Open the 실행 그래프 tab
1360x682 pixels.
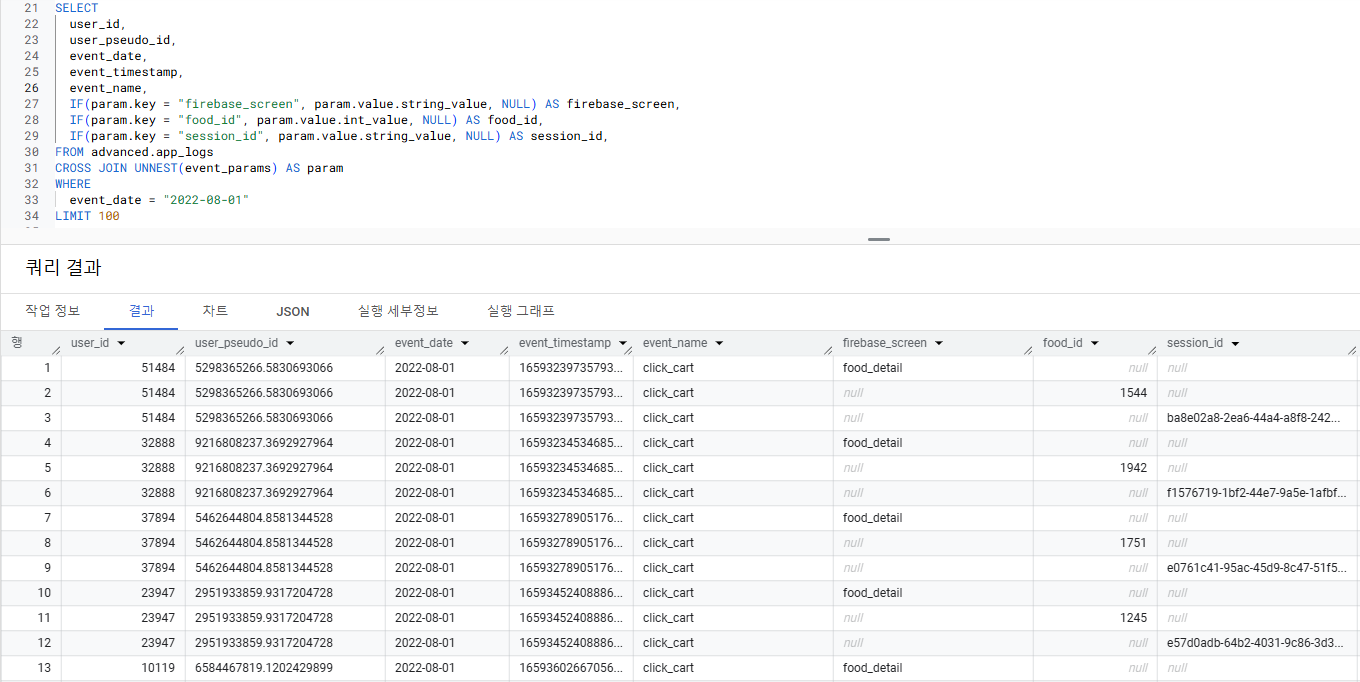pos(521,311)
